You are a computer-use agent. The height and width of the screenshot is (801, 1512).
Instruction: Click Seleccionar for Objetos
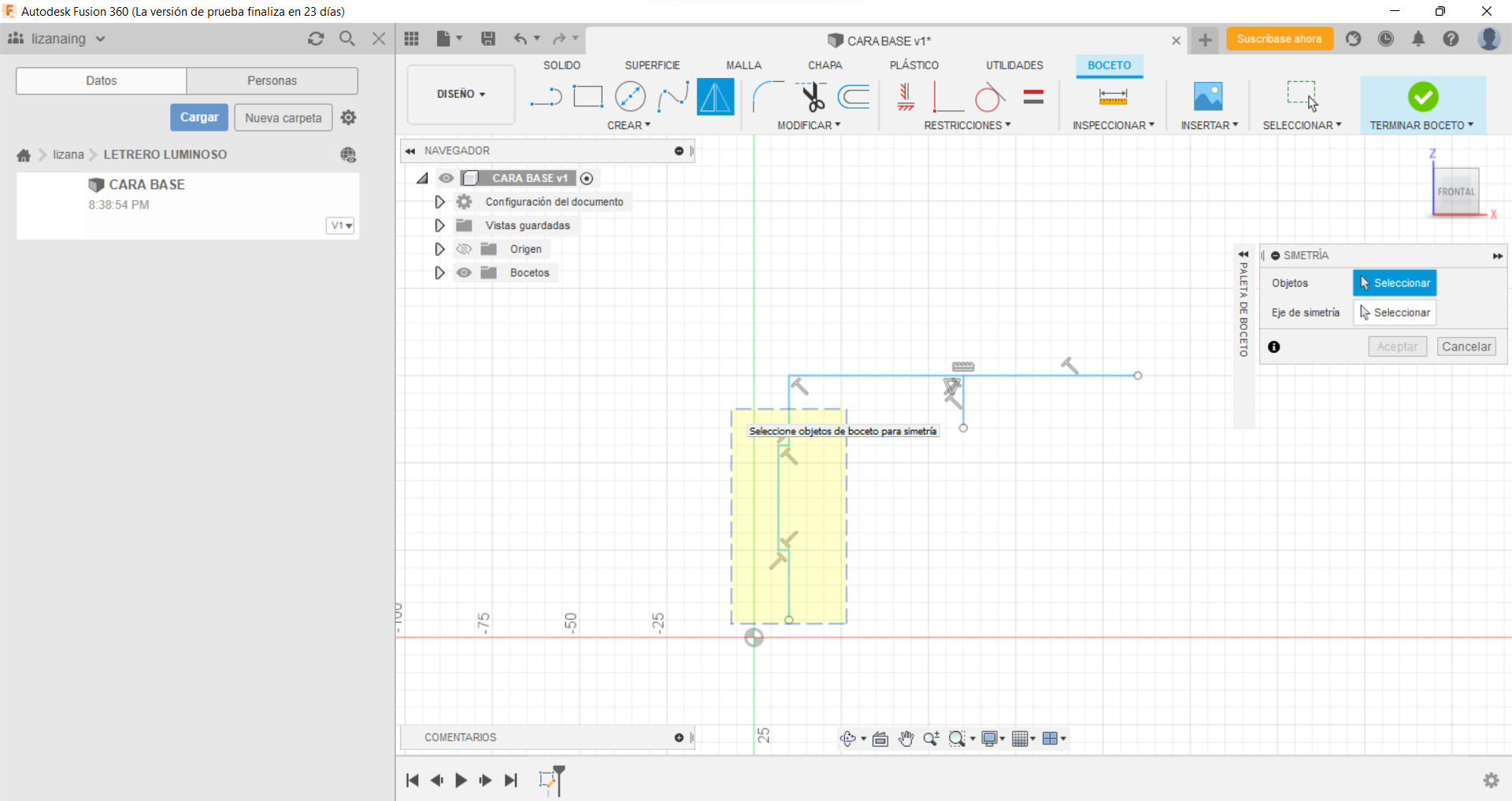pyautogui.click(x=1395, y=283)
